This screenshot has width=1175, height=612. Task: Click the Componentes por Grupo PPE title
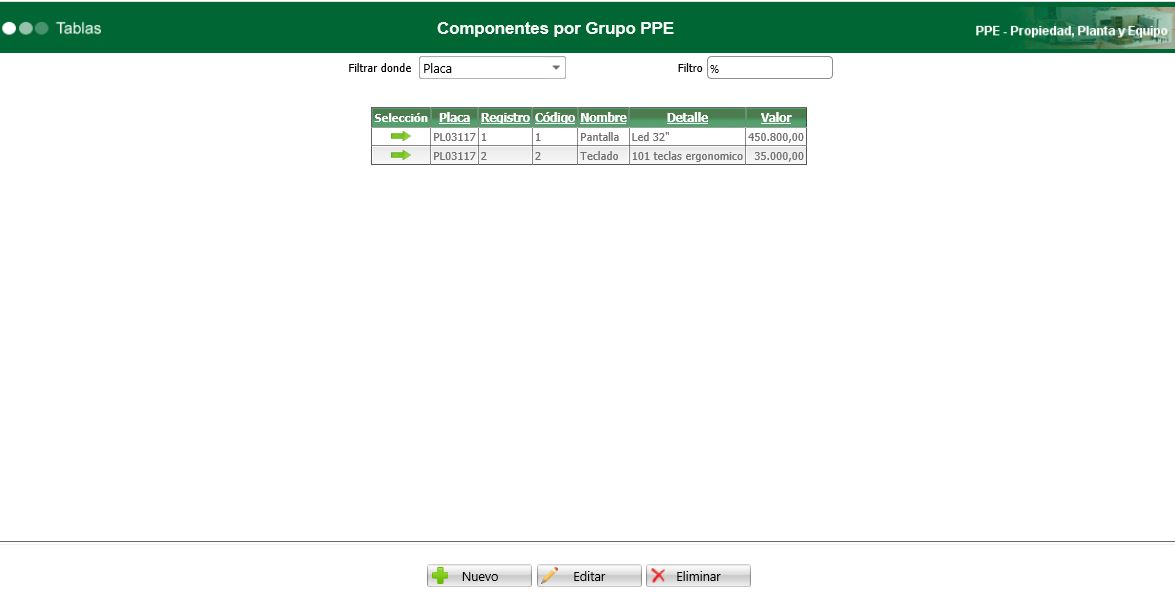(x=555, y=28)
